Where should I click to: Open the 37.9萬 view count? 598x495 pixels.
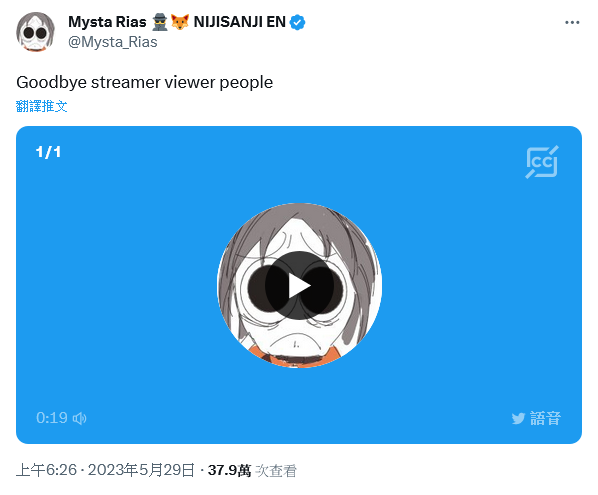[230, 471]
